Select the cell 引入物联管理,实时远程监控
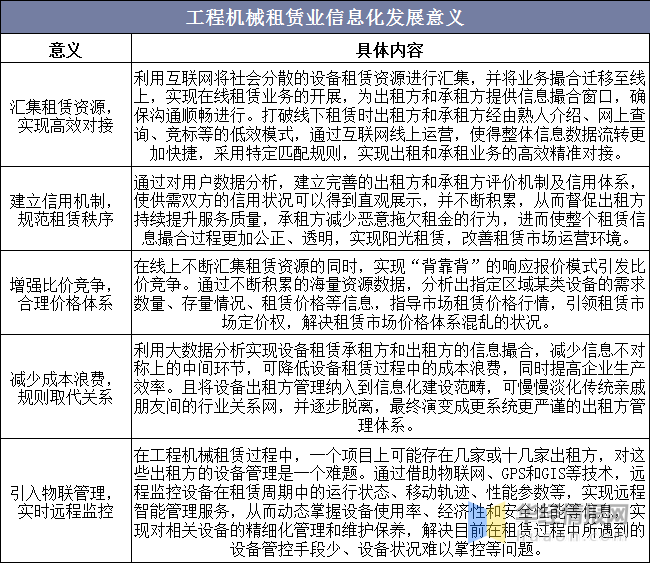 66,502
